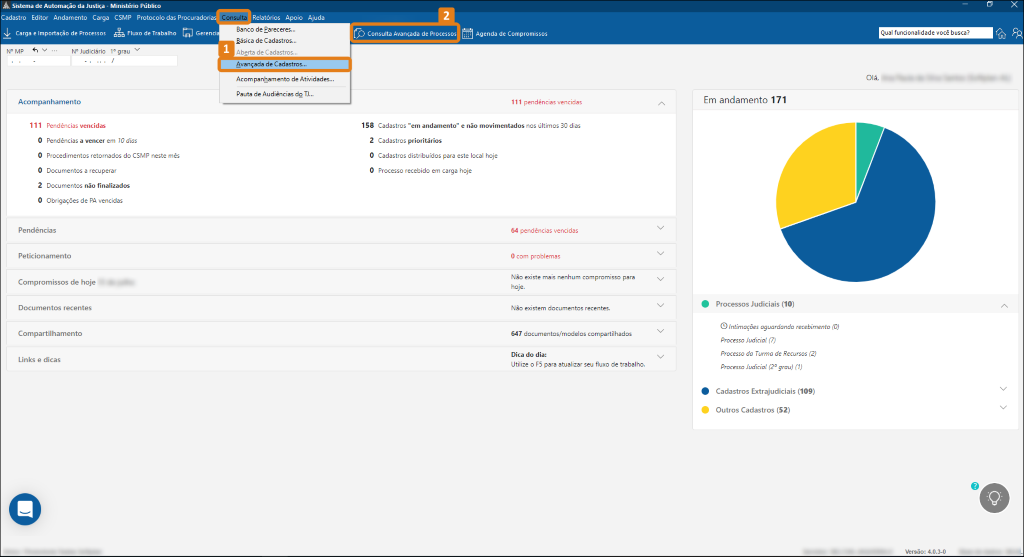The height and width of the screenshot is (557, 1024).
Task: Click the app logo in the title bar
Action: click(x=6, y=5)
